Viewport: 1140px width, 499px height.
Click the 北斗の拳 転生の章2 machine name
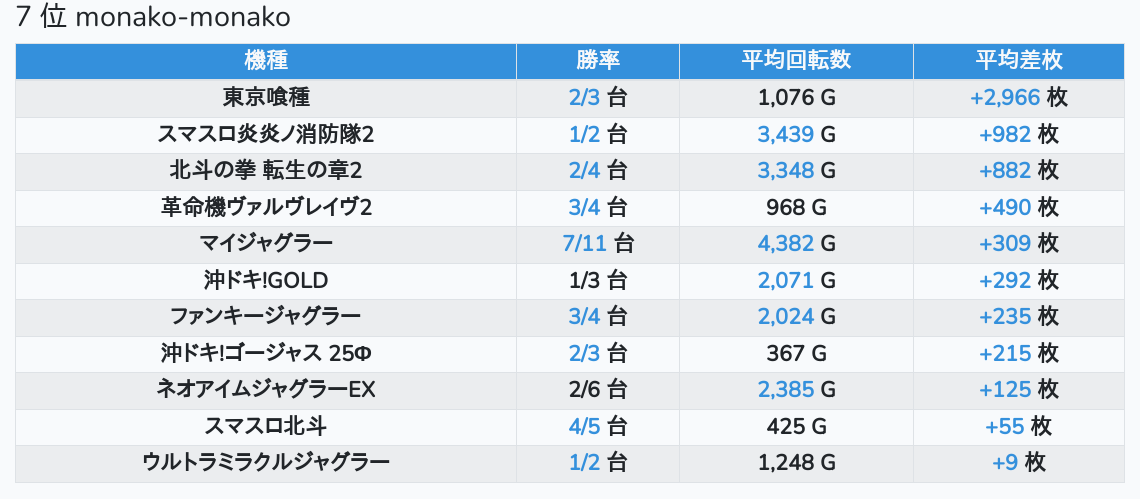(x=265, y=171)
